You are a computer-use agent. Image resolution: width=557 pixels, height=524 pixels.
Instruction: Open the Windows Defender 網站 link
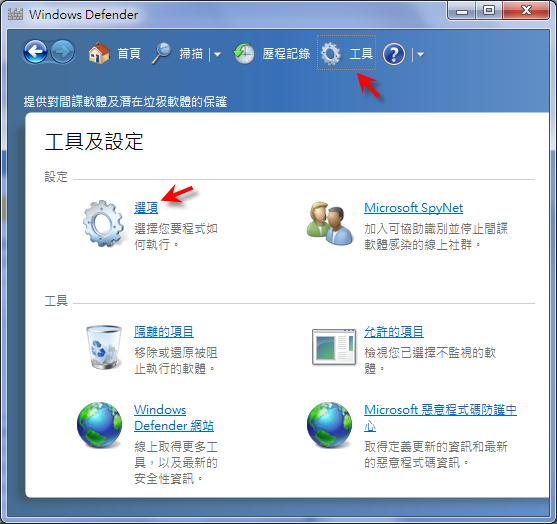[174, 418]
